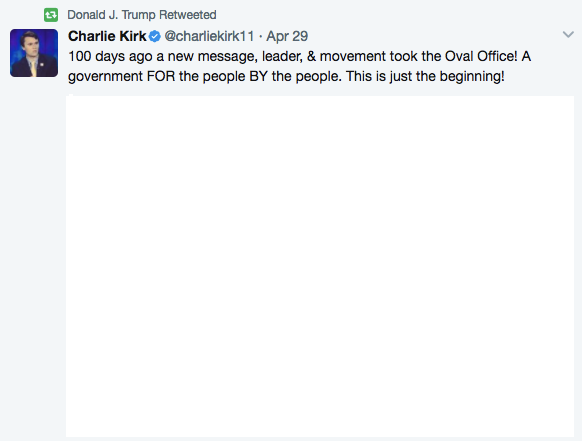The width and height of the screenshot is (582, 441).
Task: Open the down-arrow menu at the tweet's corner
Action: click(568, 35)
